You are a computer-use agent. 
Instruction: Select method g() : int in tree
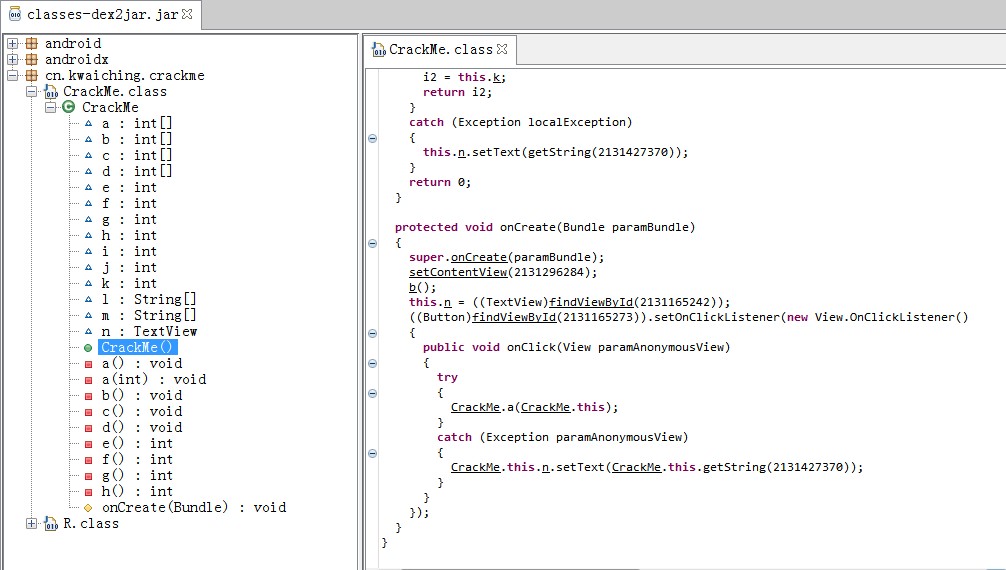[137, 476]
